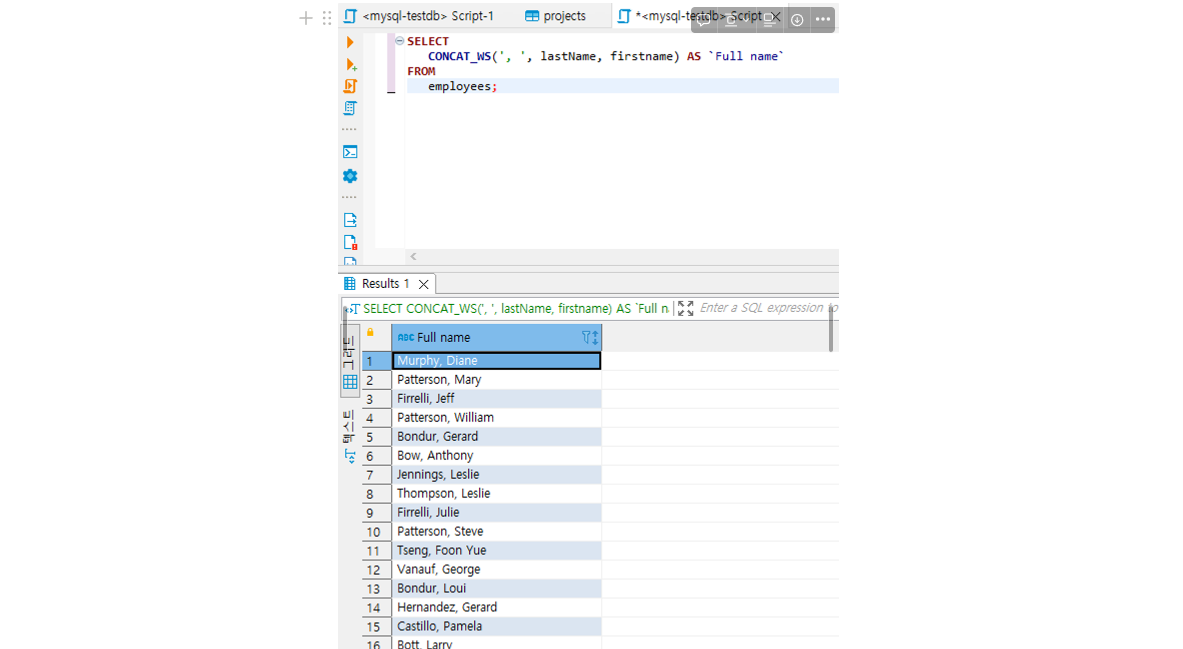Viewport: 1183px width, 649px height.
Task: Click export file icon with arrow
Action: (x=350, y=220)
